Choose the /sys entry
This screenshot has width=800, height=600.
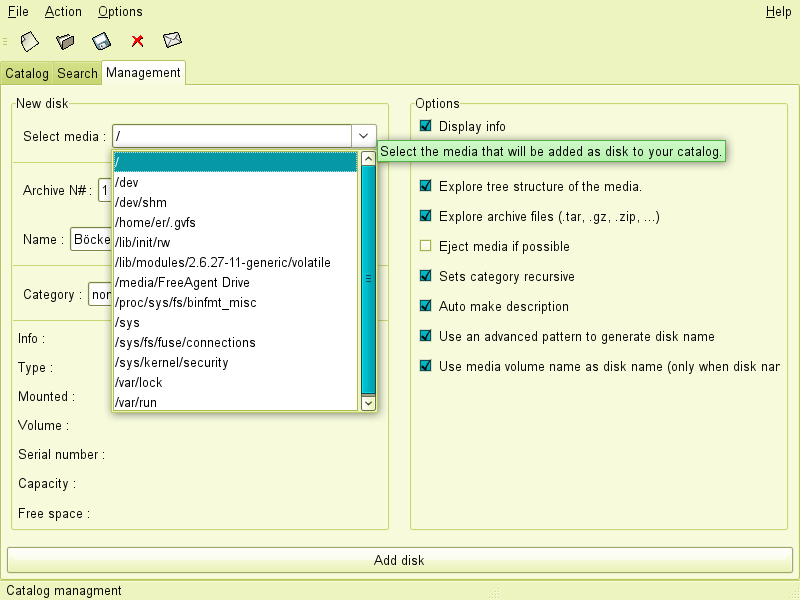tap(236, 322)
